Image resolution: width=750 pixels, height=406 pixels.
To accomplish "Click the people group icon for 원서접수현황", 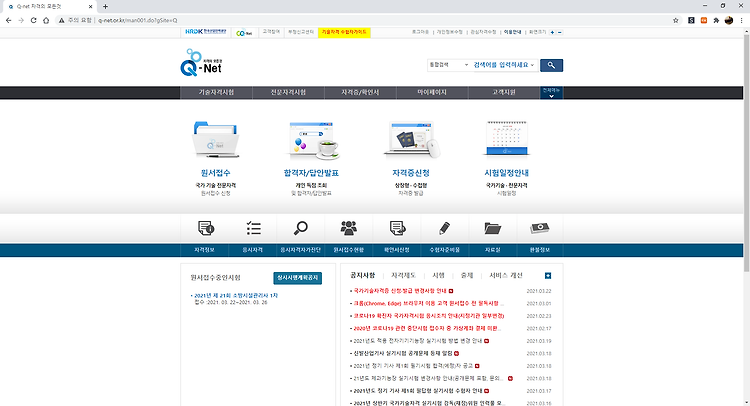I will (348, 228).
